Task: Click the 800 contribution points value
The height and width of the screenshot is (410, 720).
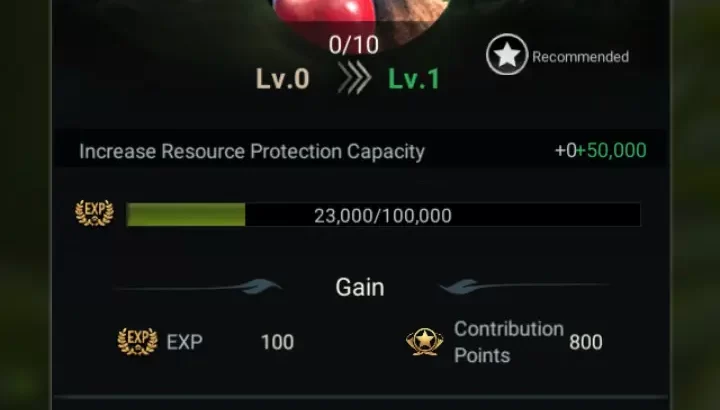Action: tap(586, 342)
